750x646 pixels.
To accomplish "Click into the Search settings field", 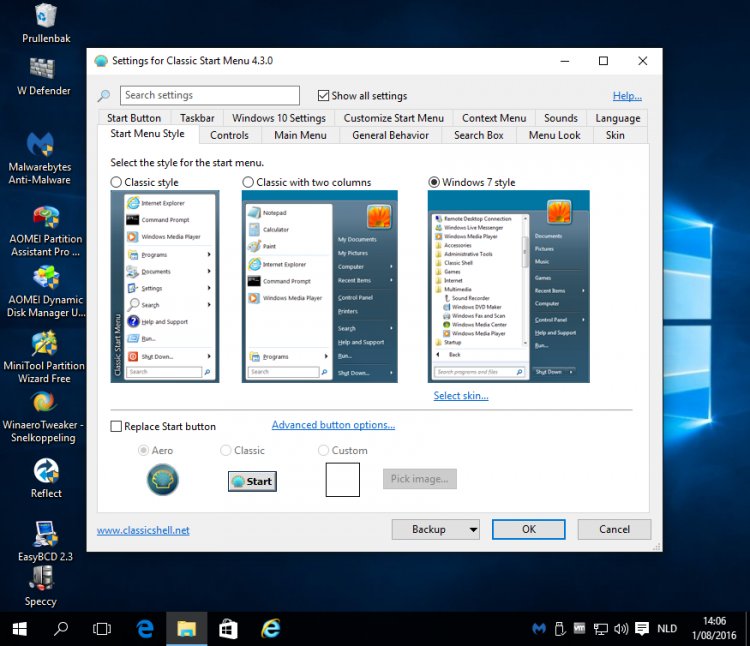I will 210,96.
